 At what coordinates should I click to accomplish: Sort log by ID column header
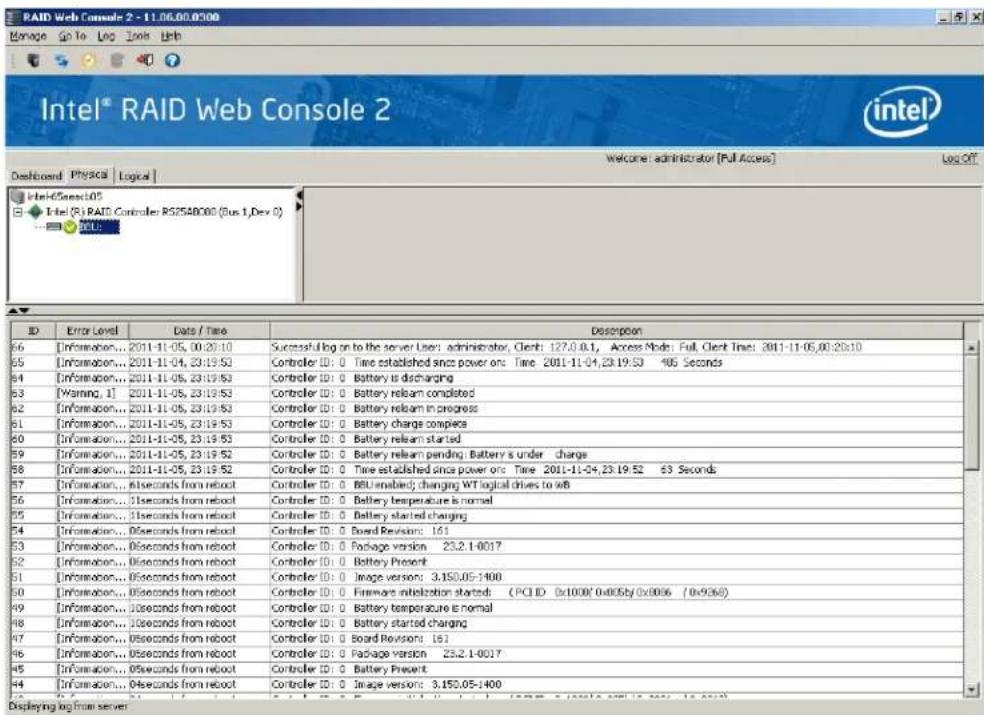tap(33, 331)
